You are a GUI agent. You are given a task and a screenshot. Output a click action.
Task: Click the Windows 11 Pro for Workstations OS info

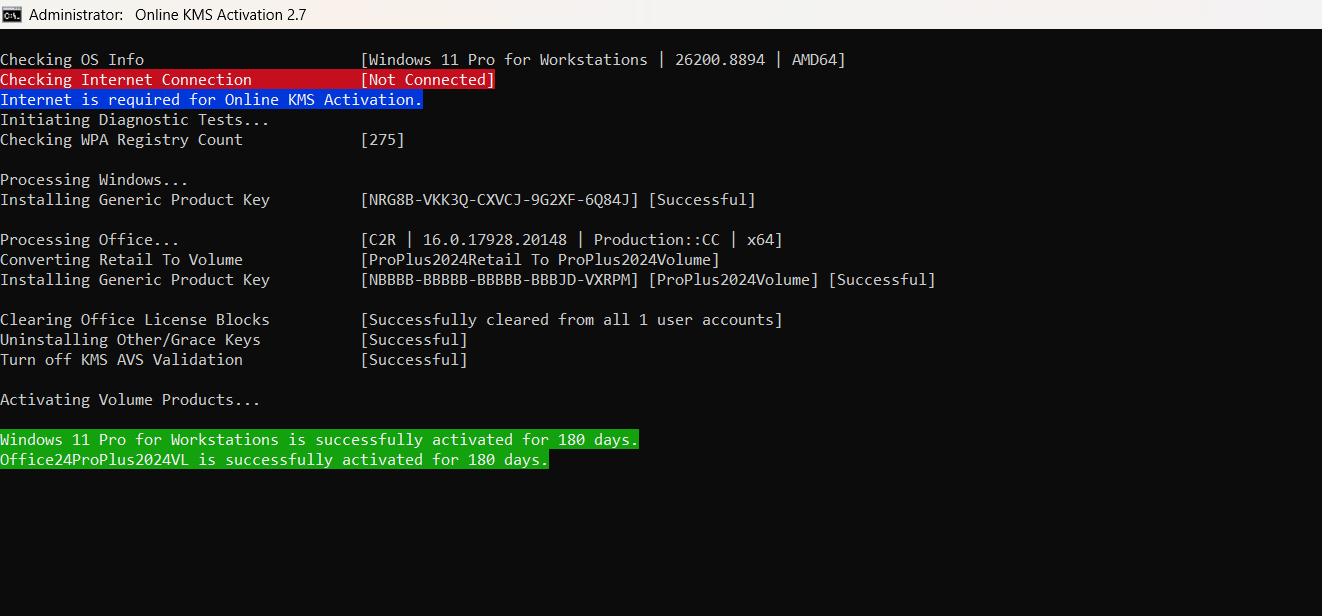(603, 60)
